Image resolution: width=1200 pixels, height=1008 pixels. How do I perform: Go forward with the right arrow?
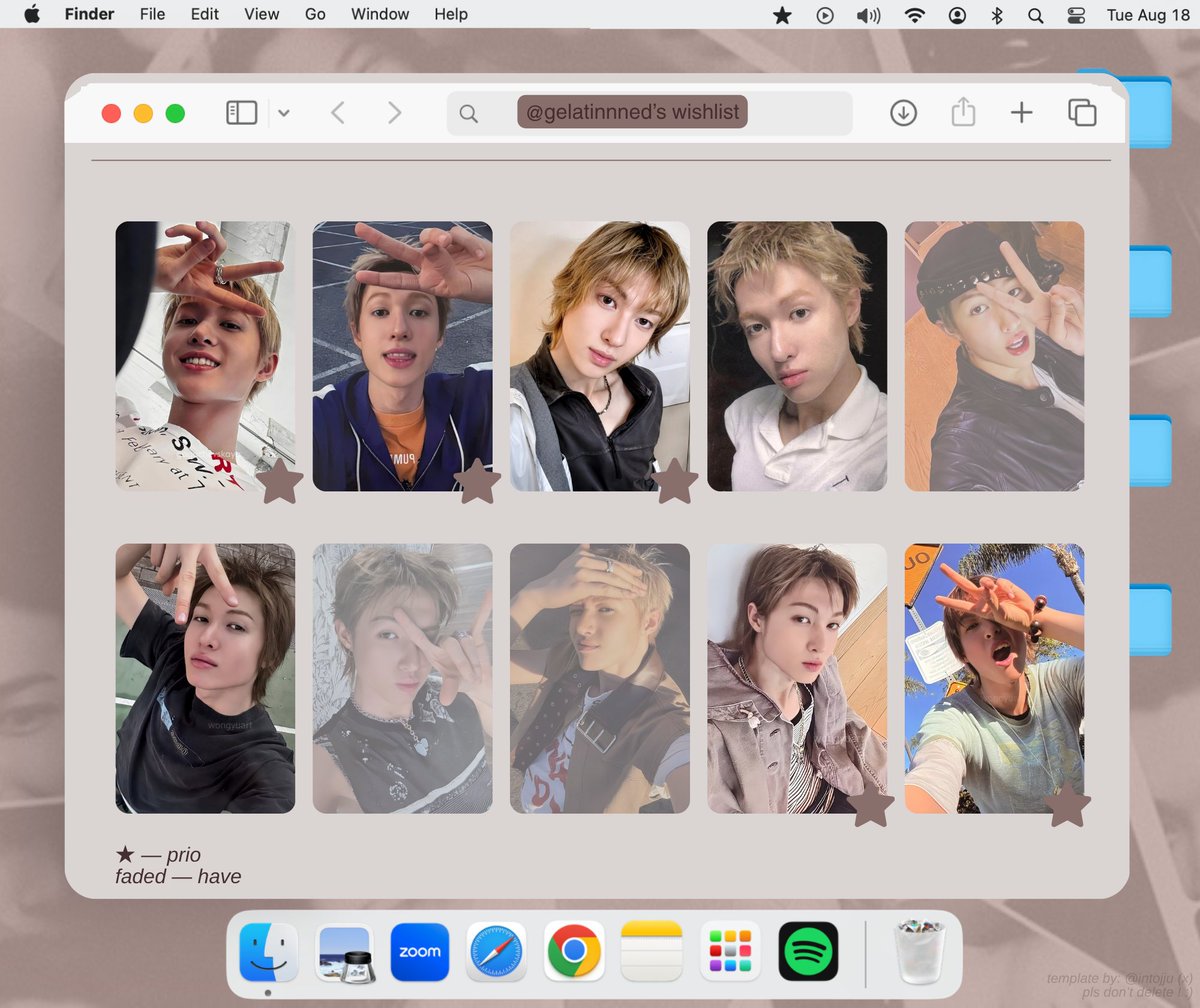coord(394,113)
